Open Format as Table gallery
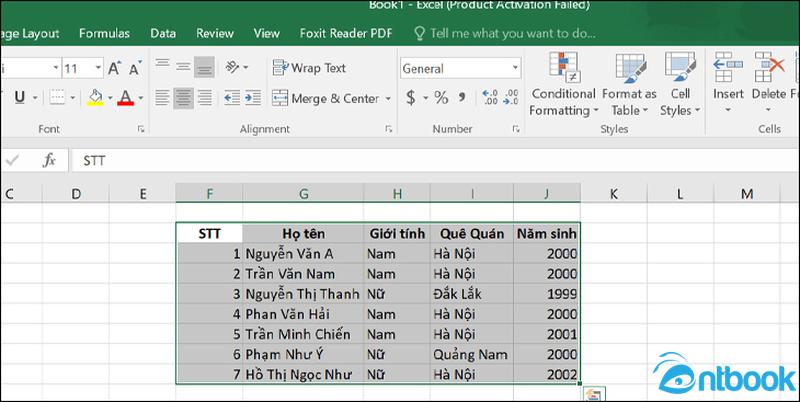This screenshot has width=800, height=402. (x=630, y=84)
